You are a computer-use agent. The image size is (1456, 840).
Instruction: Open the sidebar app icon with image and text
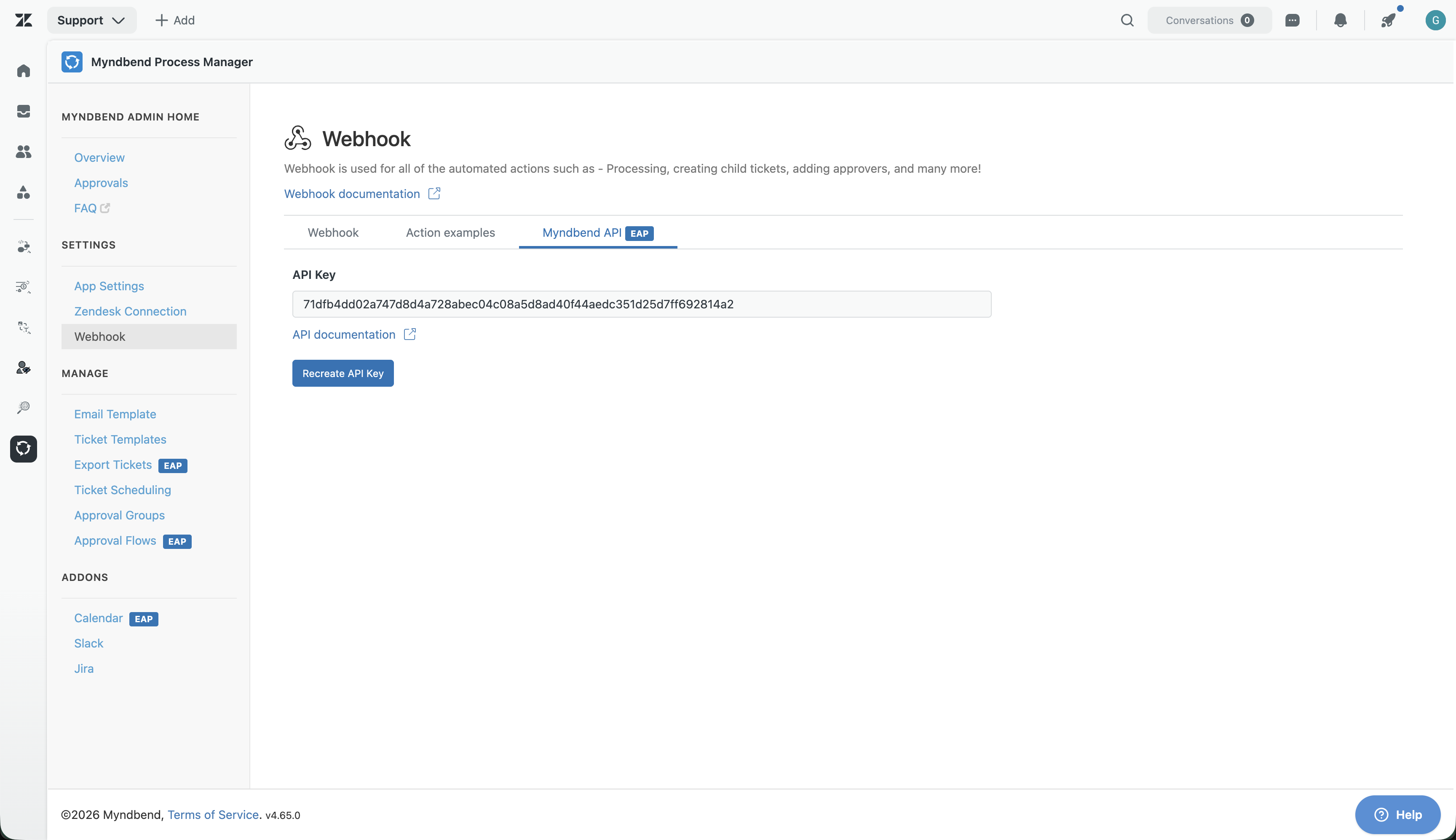[24, 327]
